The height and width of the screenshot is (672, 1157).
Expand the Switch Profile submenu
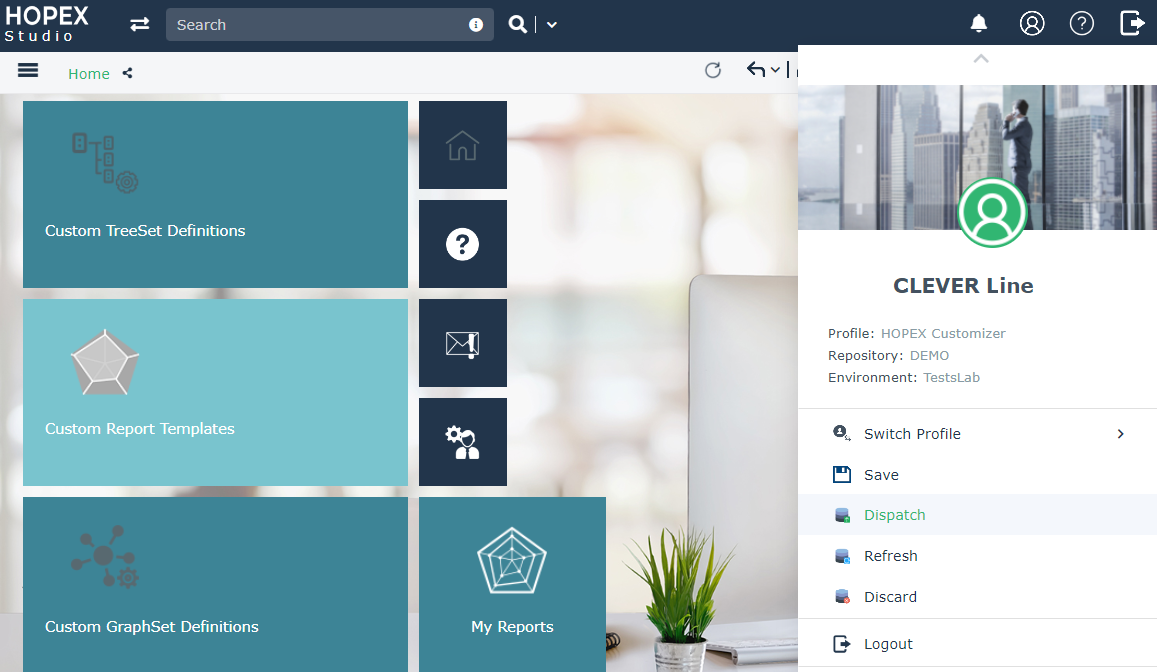tap(1120, 434)
